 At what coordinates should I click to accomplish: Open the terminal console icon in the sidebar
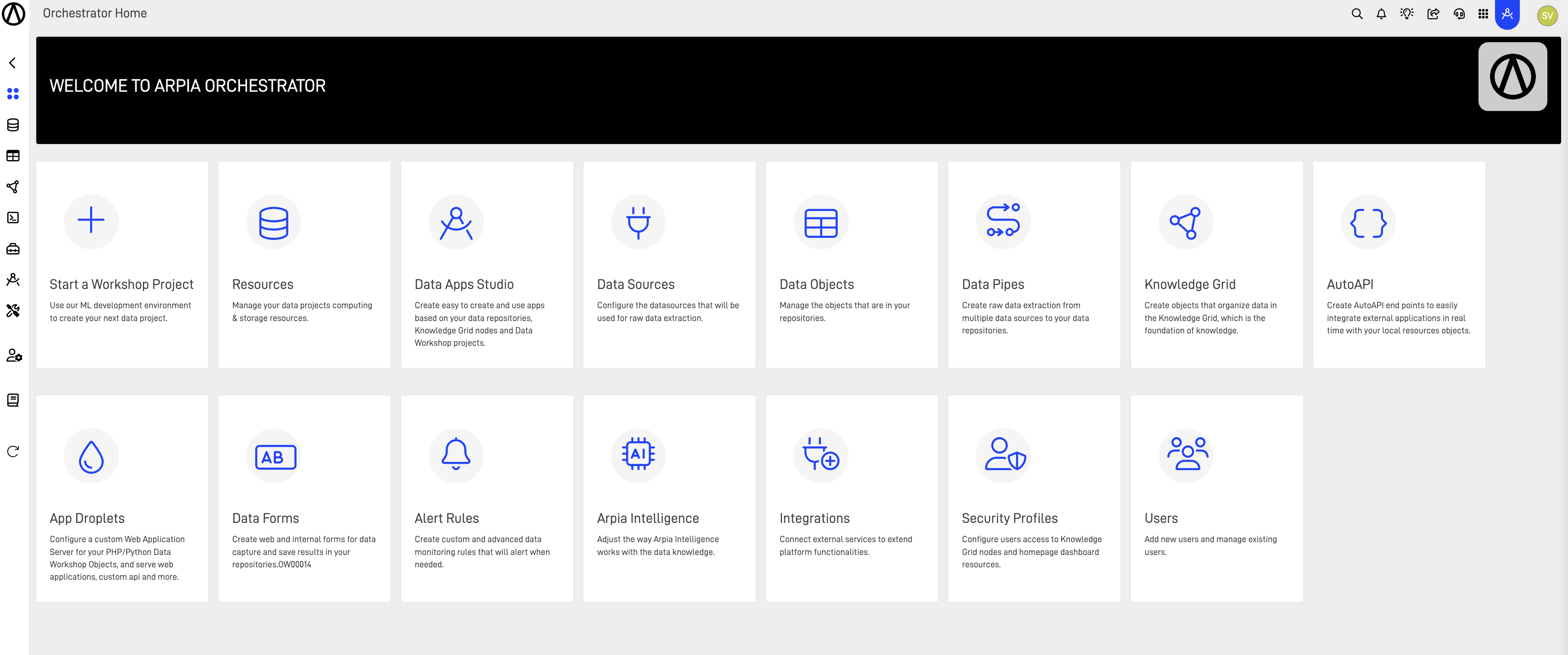[13, 218]
